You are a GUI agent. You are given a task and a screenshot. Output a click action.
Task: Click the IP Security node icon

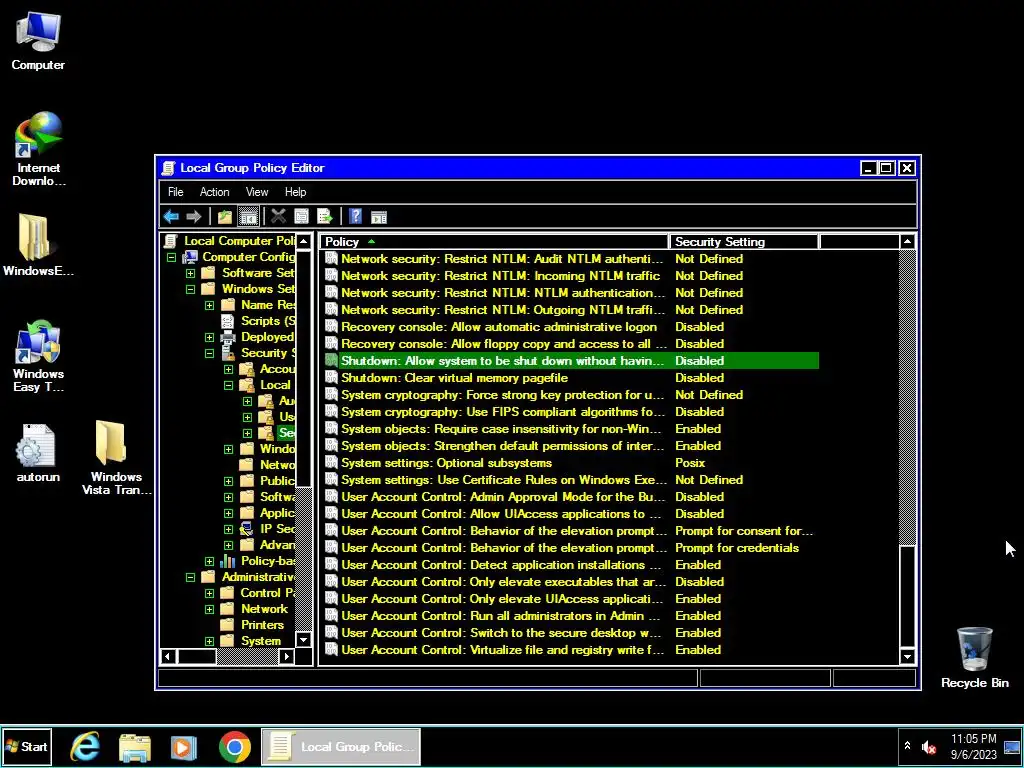tap(246, 529)
